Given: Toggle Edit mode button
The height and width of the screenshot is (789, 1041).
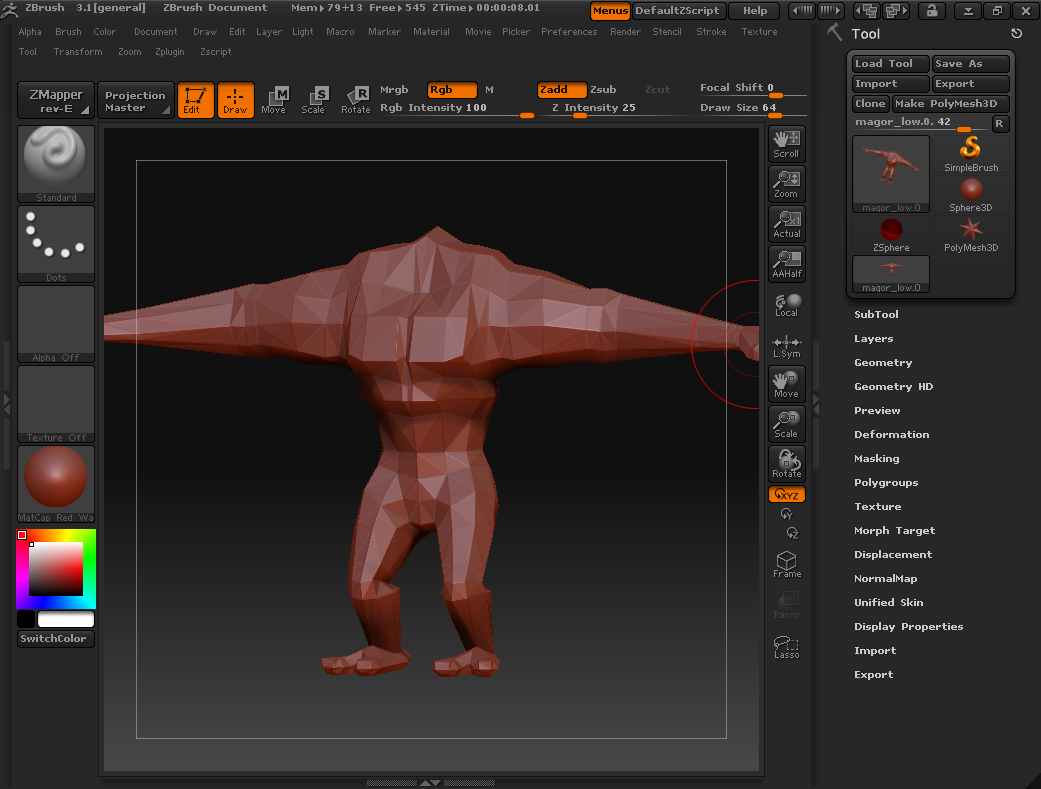Looking at the screenshot, I should [x=195, y=100].
